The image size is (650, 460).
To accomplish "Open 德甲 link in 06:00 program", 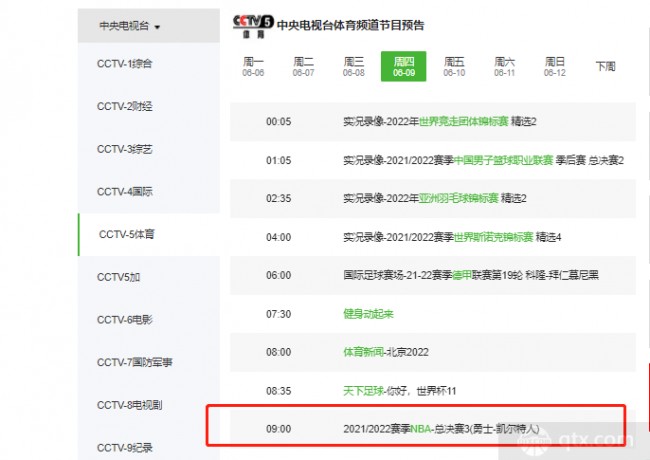I will click(461, 275).
